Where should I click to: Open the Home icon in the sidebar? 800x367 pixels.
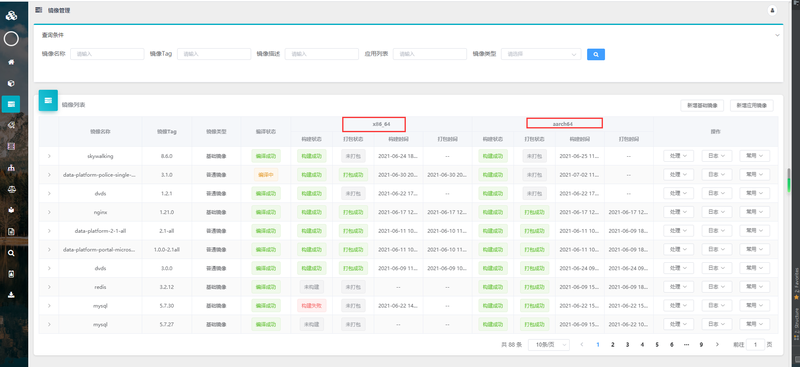coord(11,62)
